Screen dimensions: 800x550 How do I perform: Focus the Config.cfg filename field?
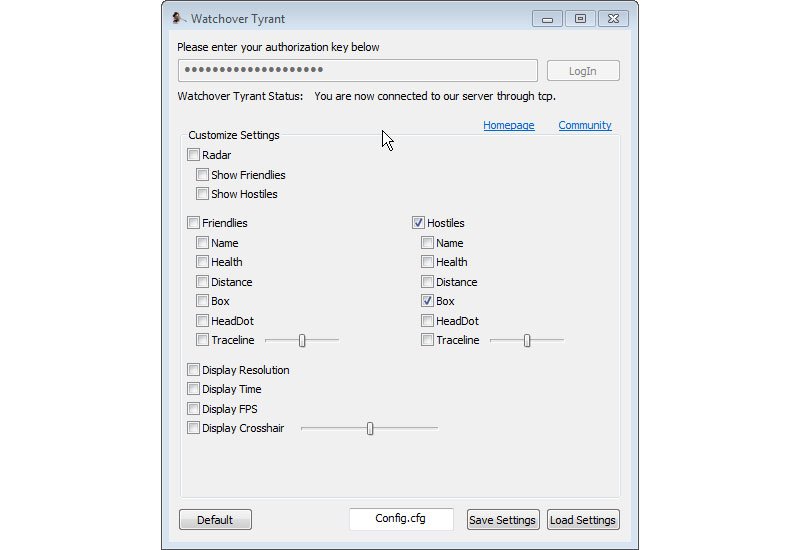coord(401,519)
